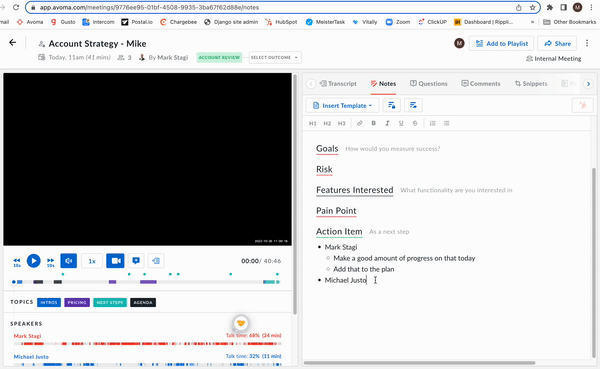Go back using the left arrow icon
The height and width of the screenshot is (369, 600).
click(x=13, y=42)
